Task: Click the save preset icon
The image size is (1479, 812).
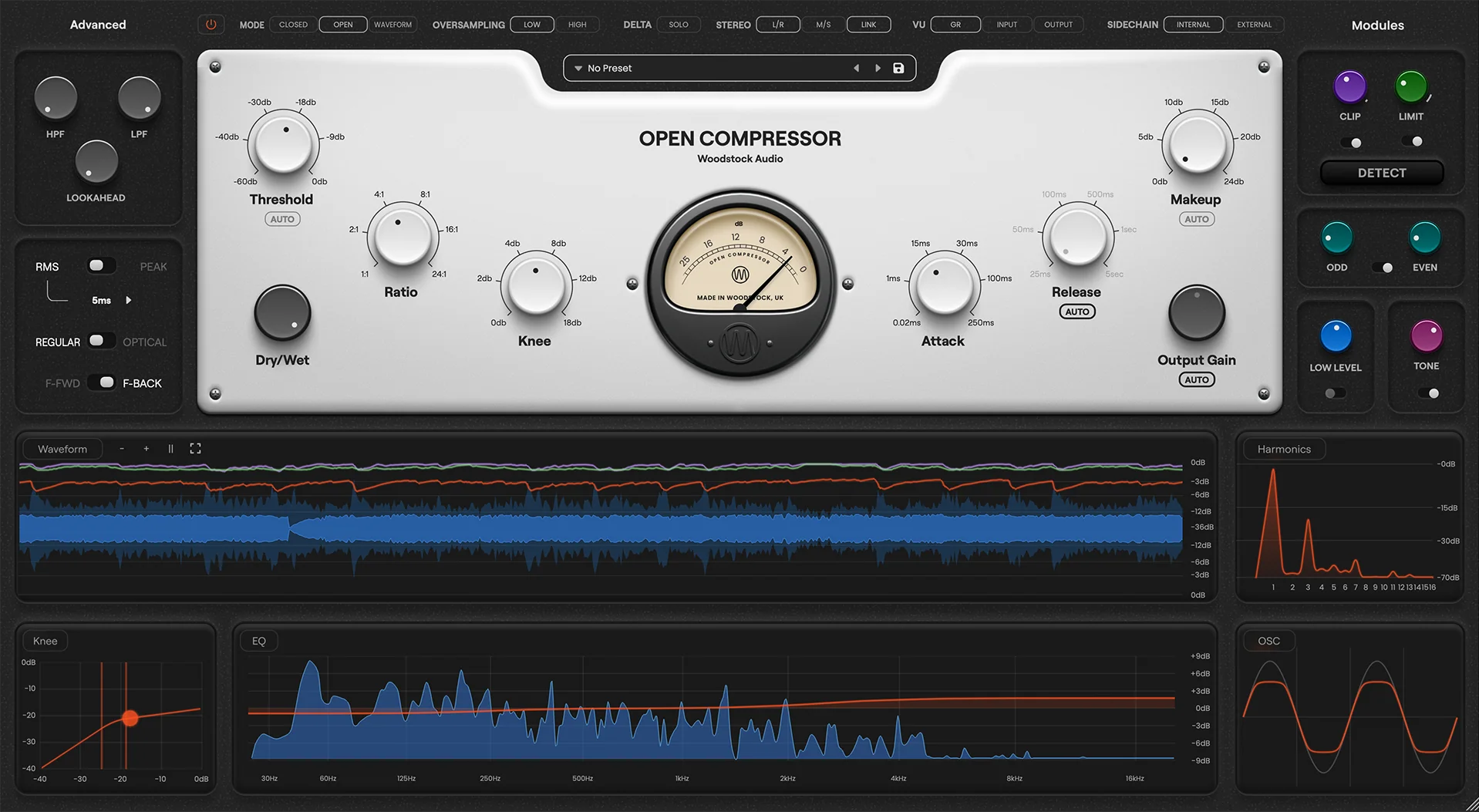Action: [x=898, y=68]
